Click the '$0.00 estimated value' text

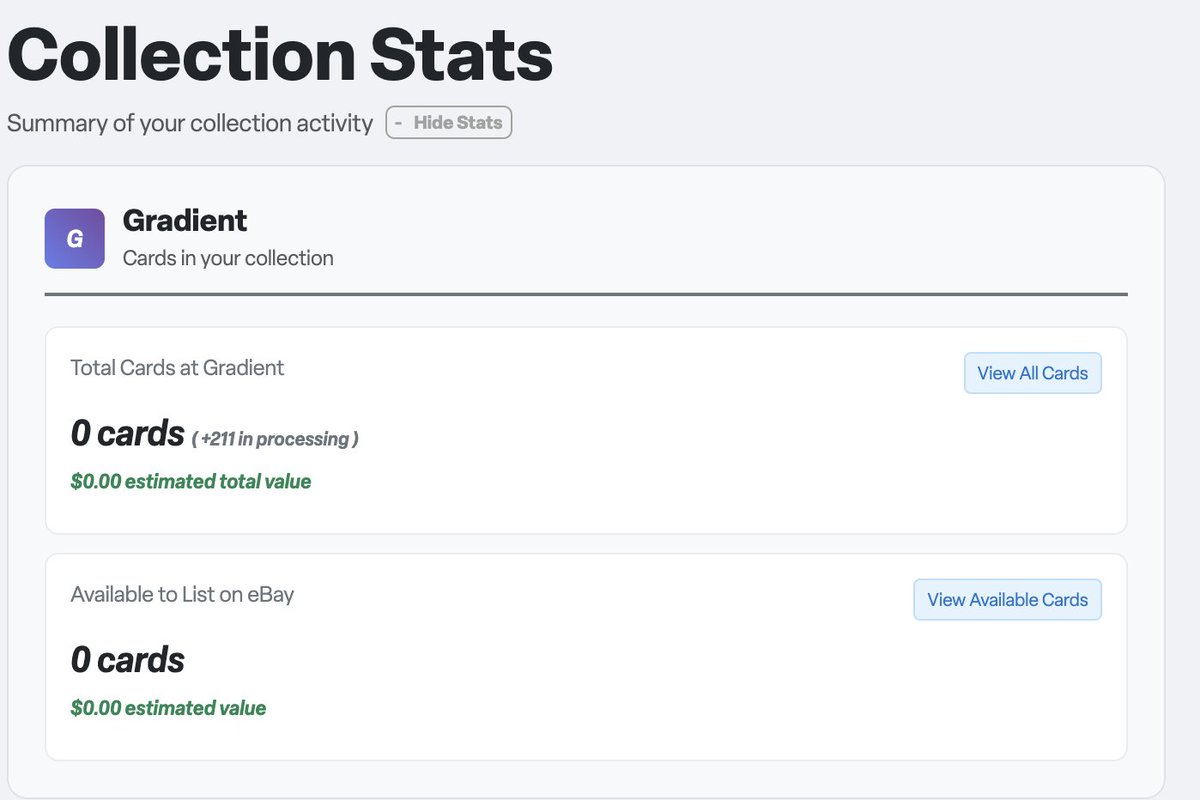click(x=168, y=709)
